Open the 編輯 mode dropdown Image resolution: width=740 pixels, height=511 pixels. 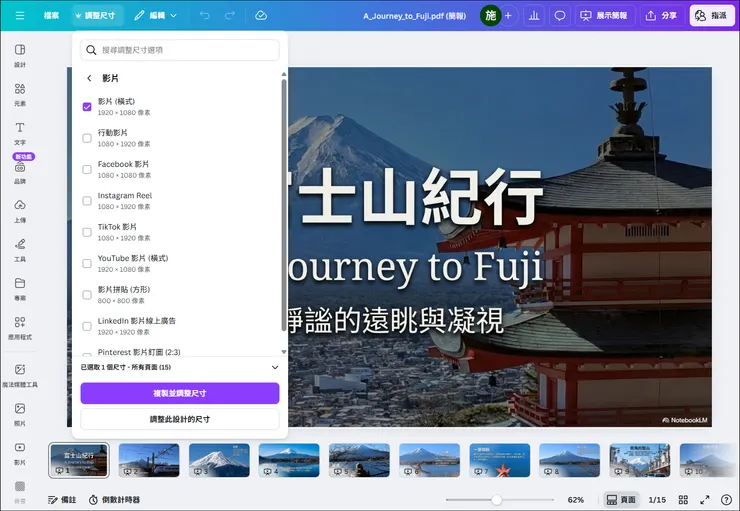[155, 16]
